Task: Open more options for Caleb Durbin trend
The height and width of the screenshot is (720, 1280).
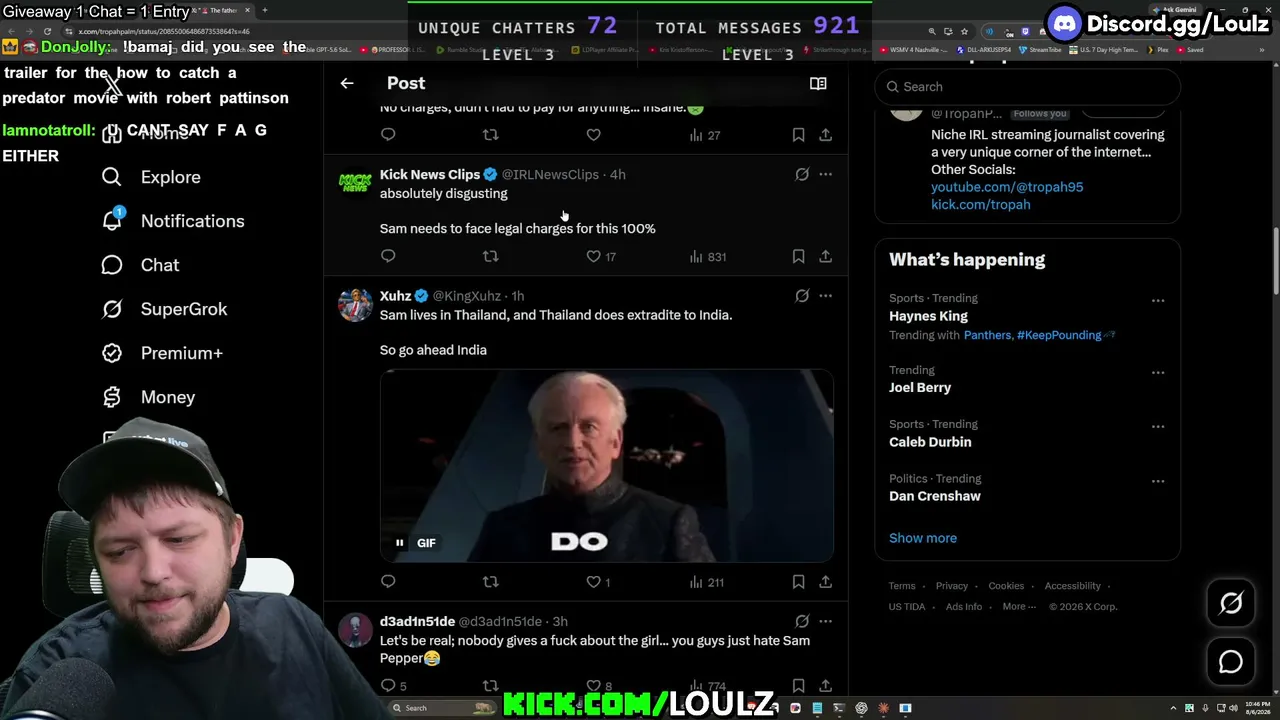Action: [x=1158, y=426]
